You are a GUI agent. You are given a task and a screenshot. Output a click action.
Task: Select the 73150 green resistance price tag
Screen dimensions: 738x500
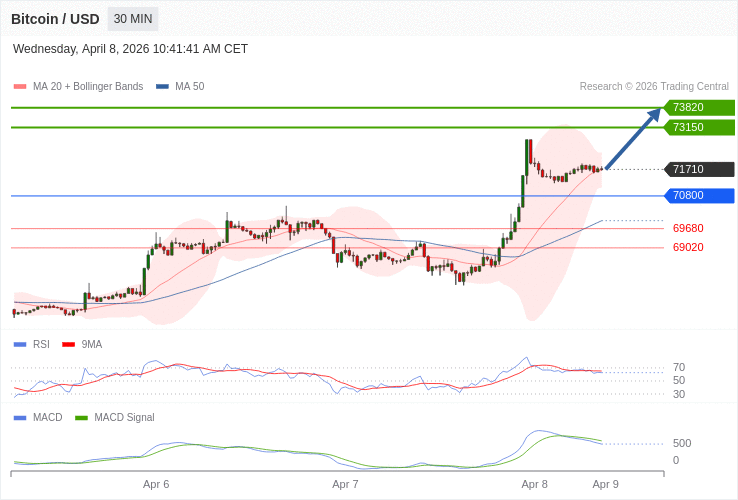point(699,127)
